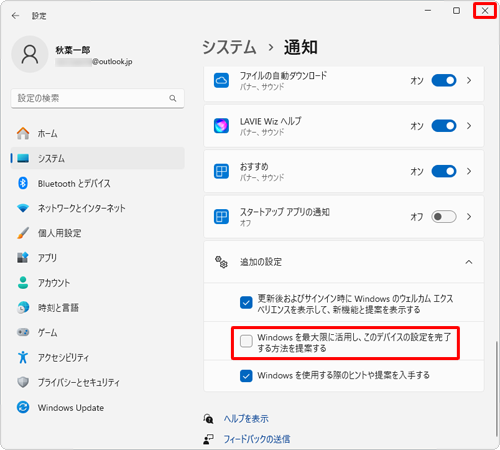Select プライバシーとセキュリティ label in sidebar
Image resolution: width=500 pixels, height=450 pixels.
pos(79,382)
